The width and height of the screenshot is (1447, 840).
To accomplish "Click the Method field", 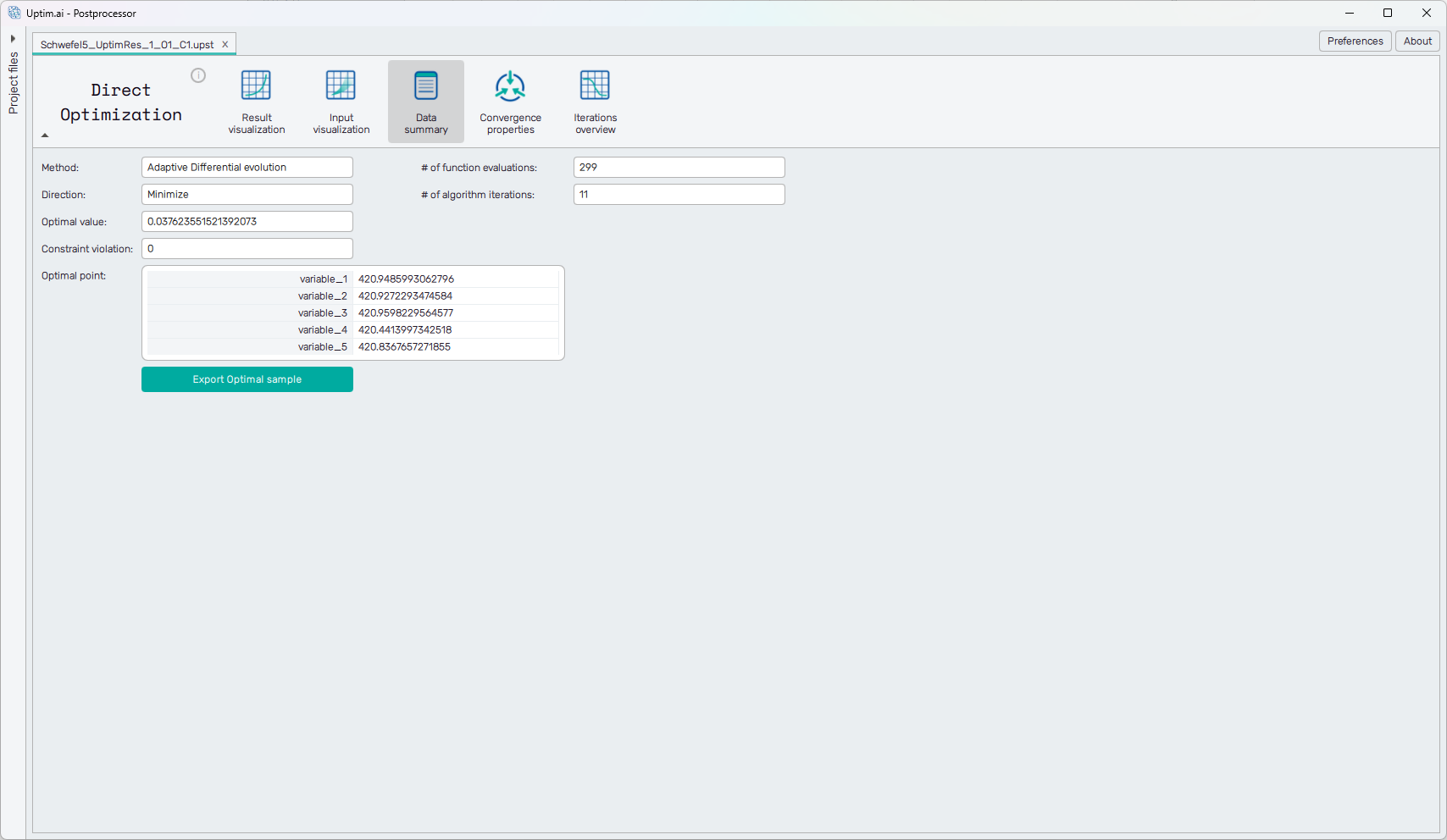I will pyautogui.click(x=247, y=168).
